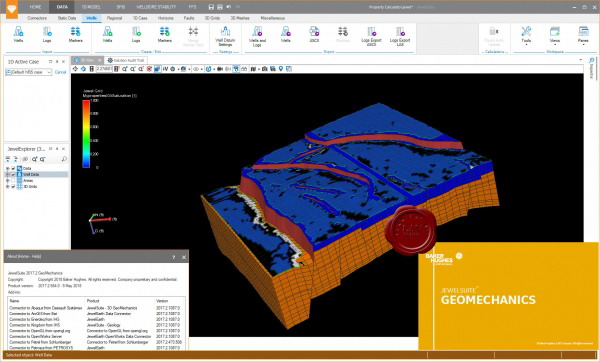Click the oil saturation color scale bar
The width and height of the screenshot is (600, 362).
coord(86,134)
